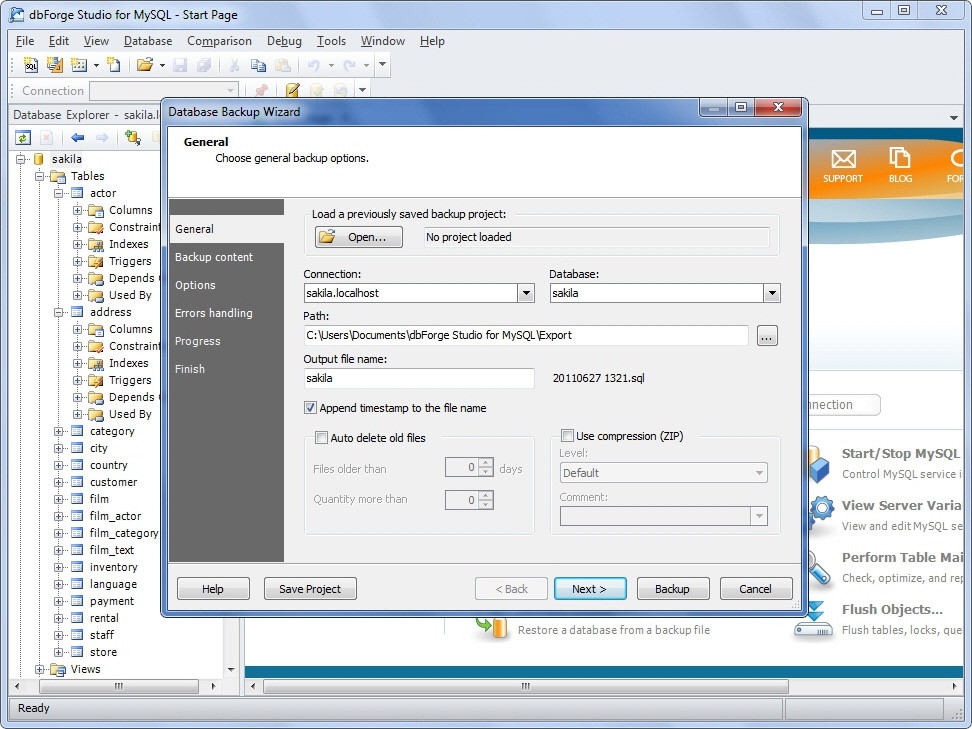Expand the Views folder node
The image size is (972, 729).
40,669
